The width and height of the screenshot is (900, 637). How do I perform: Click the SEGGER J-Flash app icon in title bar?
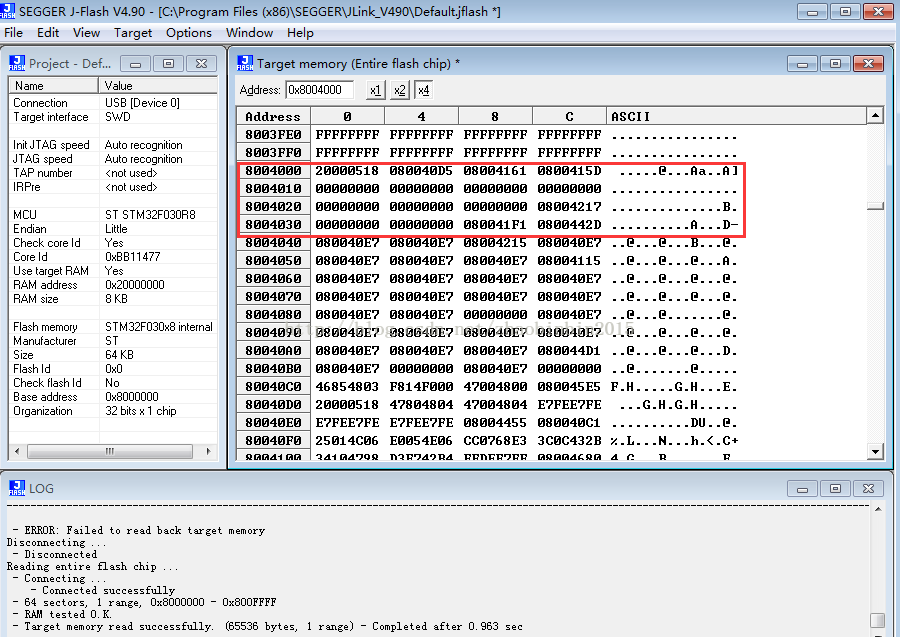tap(7, 11)
